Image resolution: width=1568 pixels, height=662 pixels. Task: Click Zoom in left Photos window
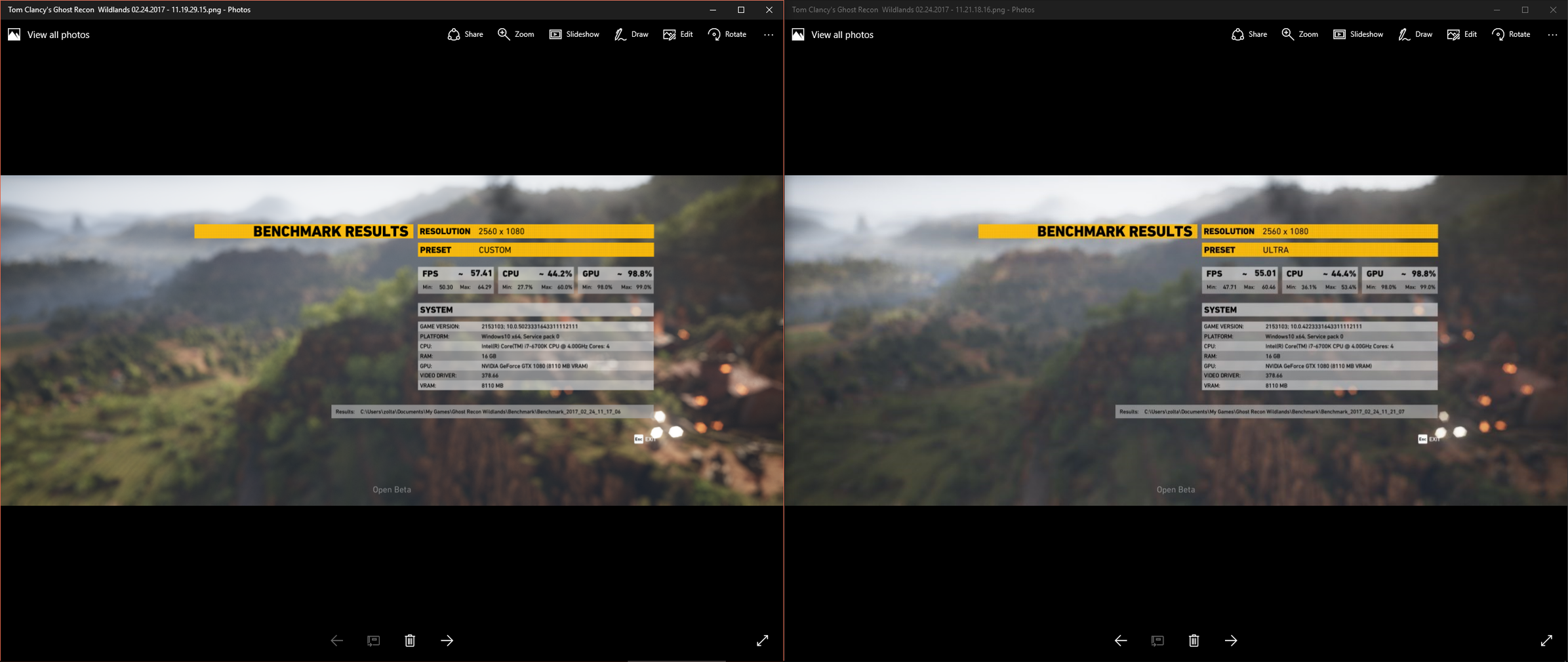point(515,34)
